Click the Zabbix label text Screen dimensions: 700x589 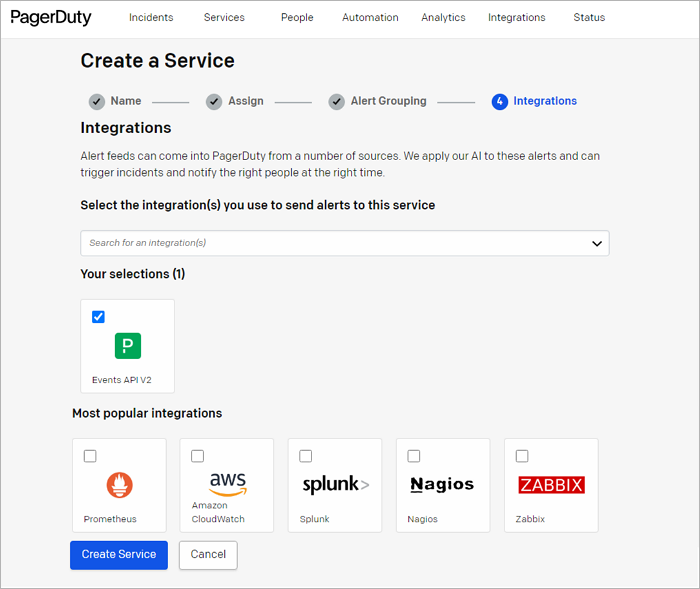530,519
